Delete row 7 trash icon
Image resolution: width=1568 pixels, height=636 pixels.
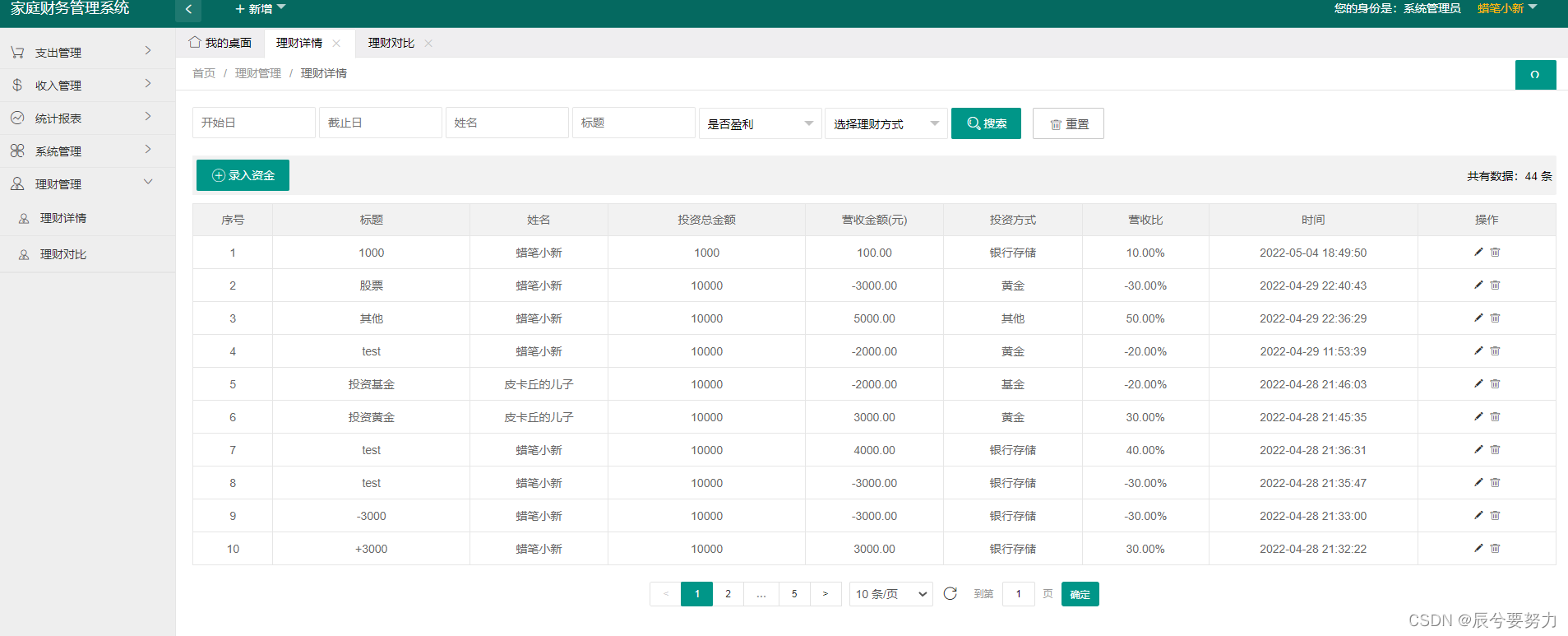click(1495, 449)
